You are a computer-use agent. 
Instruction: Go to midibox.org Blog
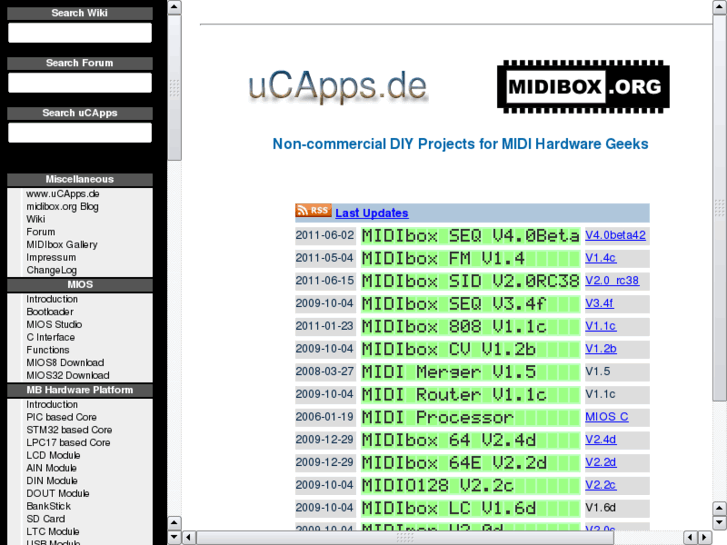click(x=62, y=206)
